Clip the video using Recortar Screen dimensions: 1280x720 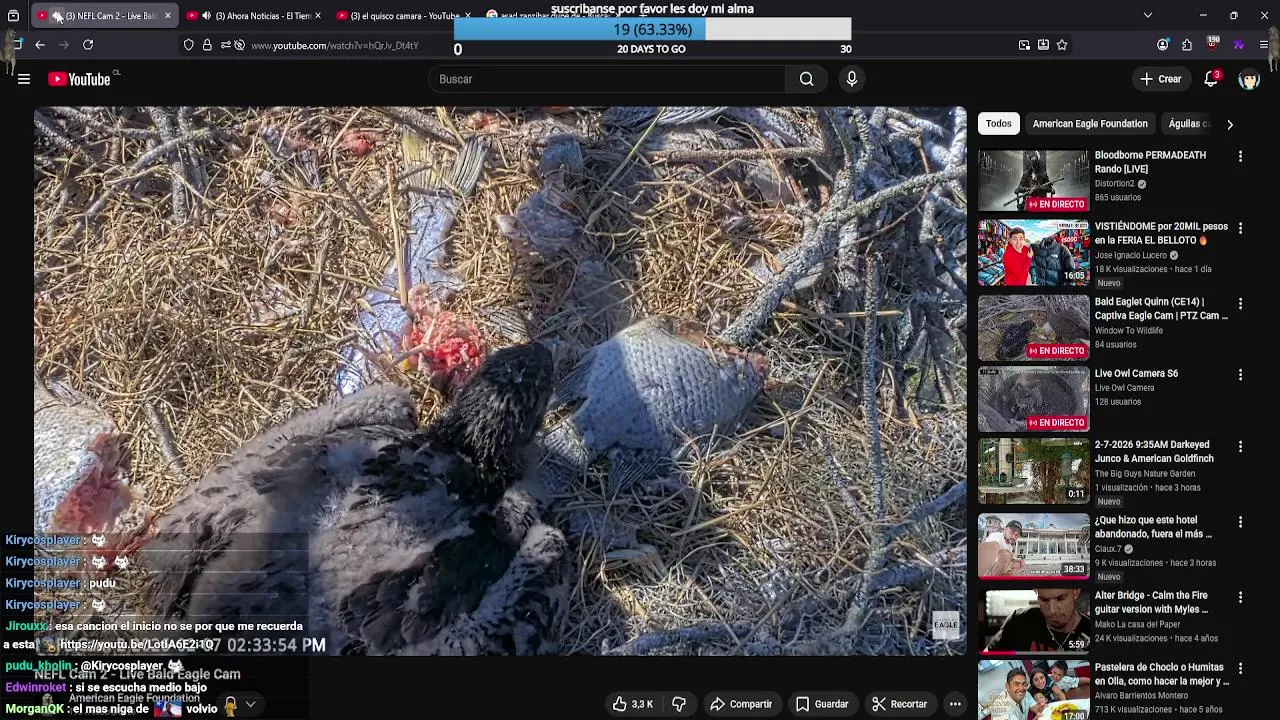[x=899, y=704]
